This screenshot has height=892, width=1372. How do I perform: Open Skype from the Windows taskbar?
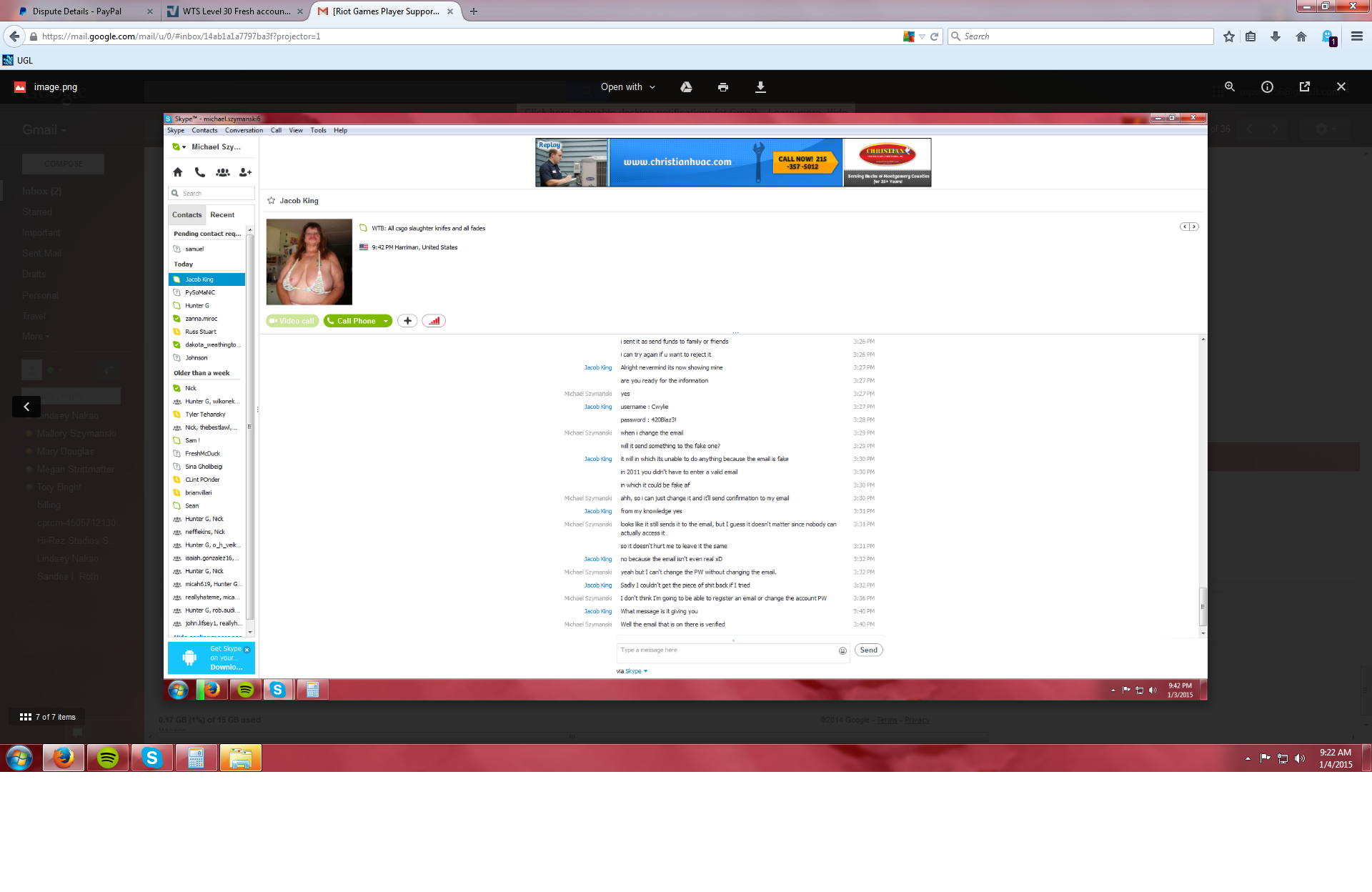pyautogui.click(x=151, y=758)
